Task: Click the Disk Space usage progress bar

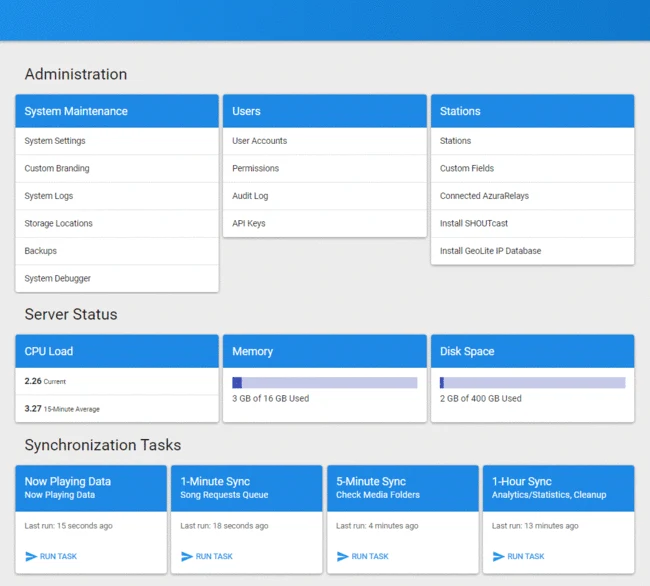Action: pos(533,383)
